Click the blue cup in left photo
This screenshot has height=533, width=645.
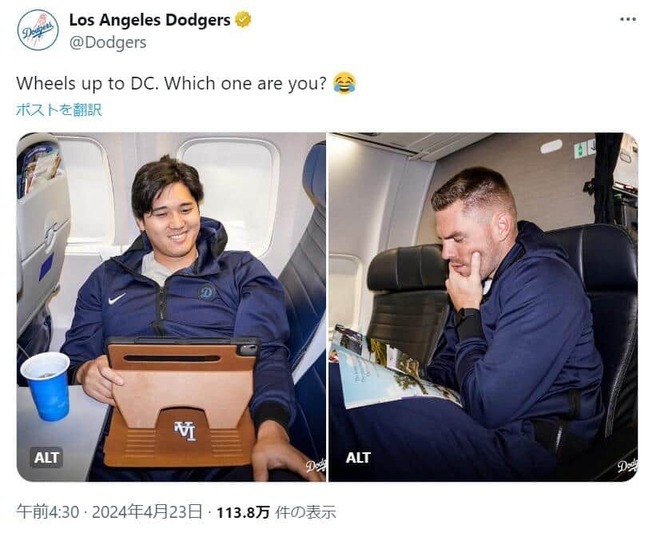[46, 386]
